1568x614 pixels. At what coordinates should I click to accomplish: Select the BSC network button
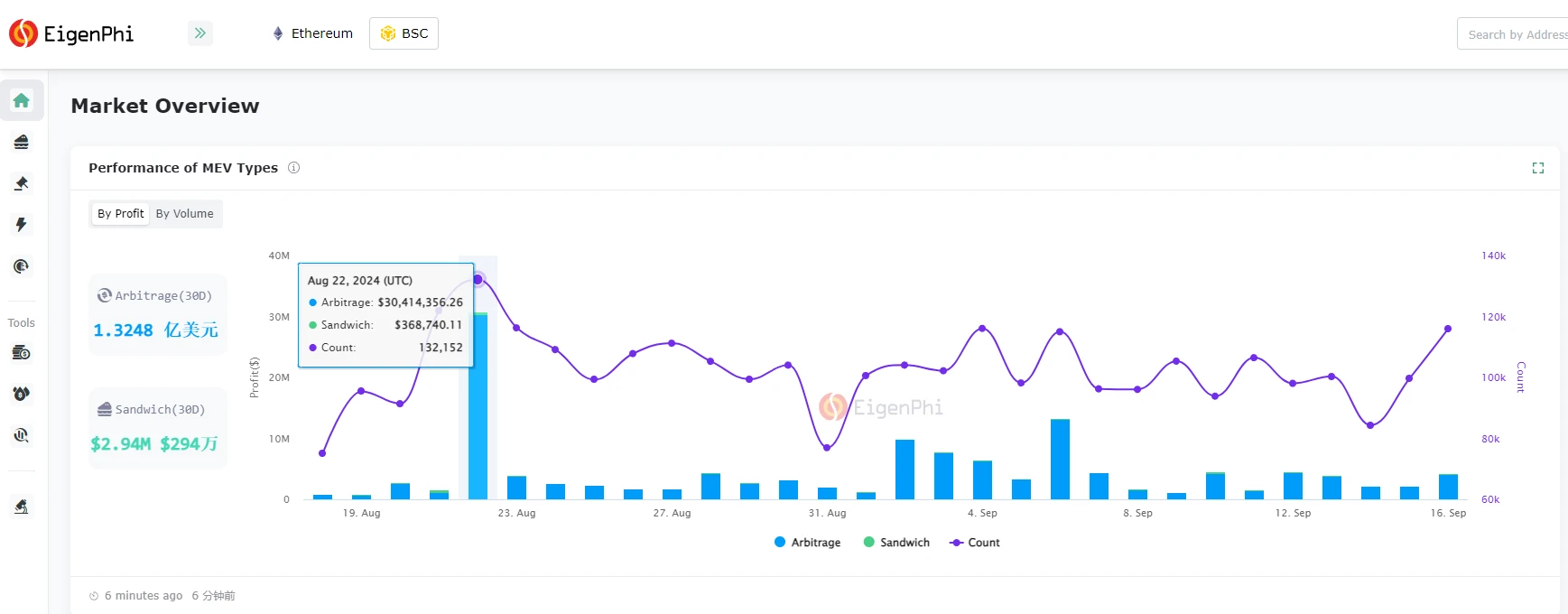404,33
